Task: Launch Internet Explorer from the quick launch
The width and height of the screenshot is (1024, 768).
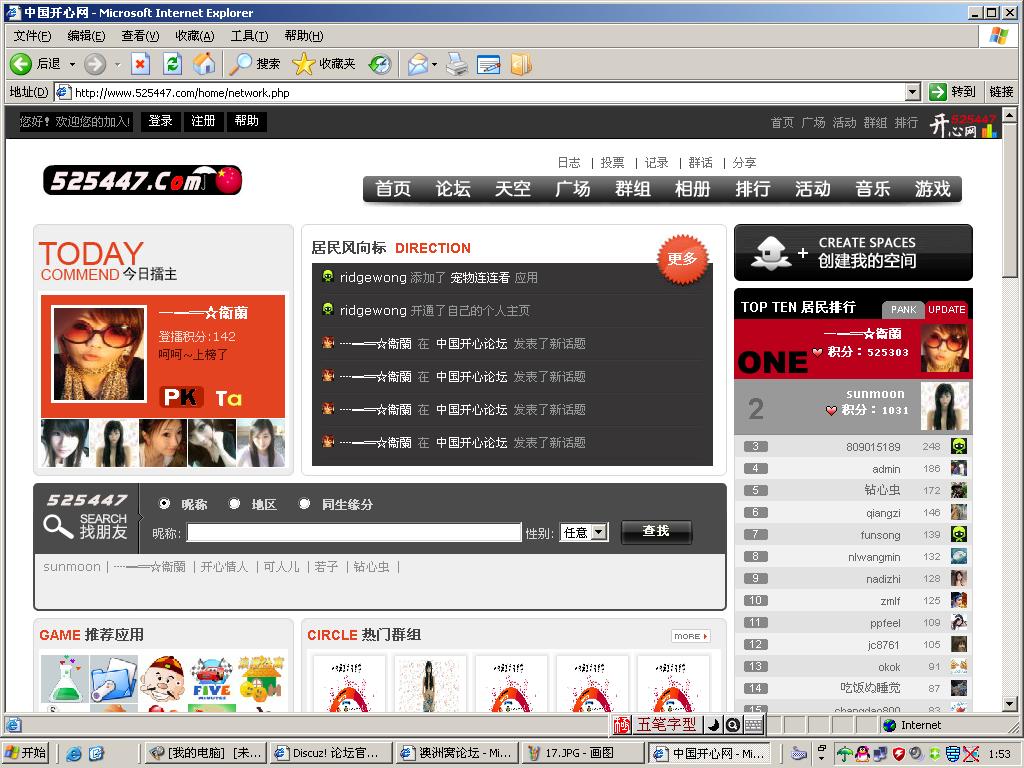Action: coord(73,753)
